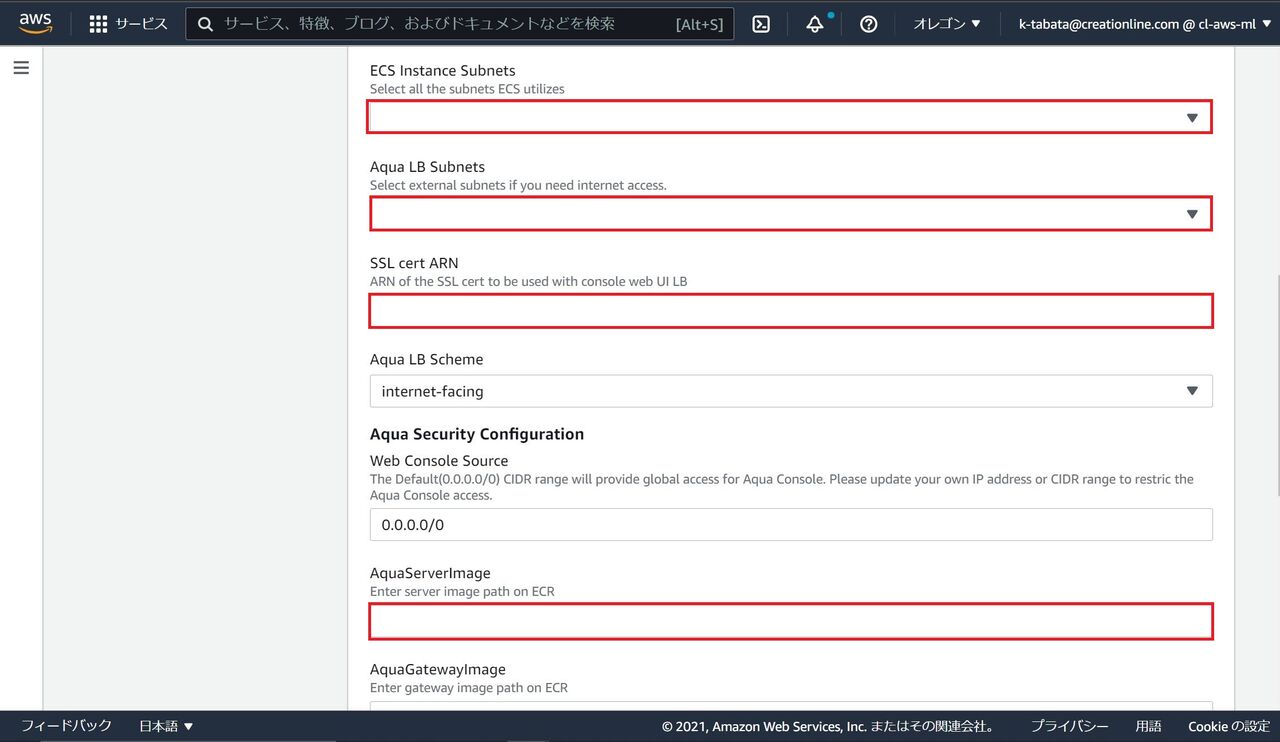The image size is (1280, 742).
Task: Open the help question mark menu
Action: [869, 24]
